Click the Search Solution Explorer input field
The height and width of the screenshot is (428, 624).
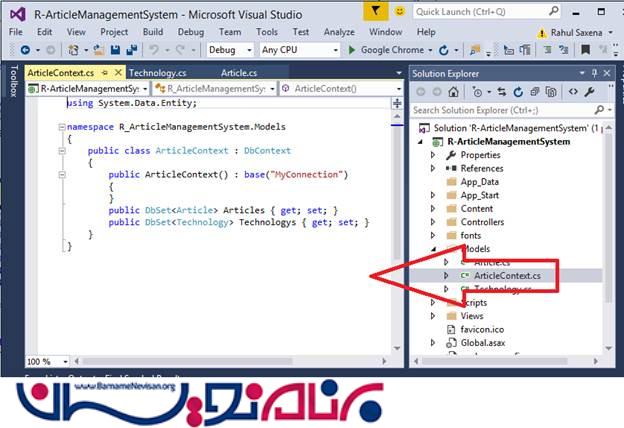click(x=500, y=109)
